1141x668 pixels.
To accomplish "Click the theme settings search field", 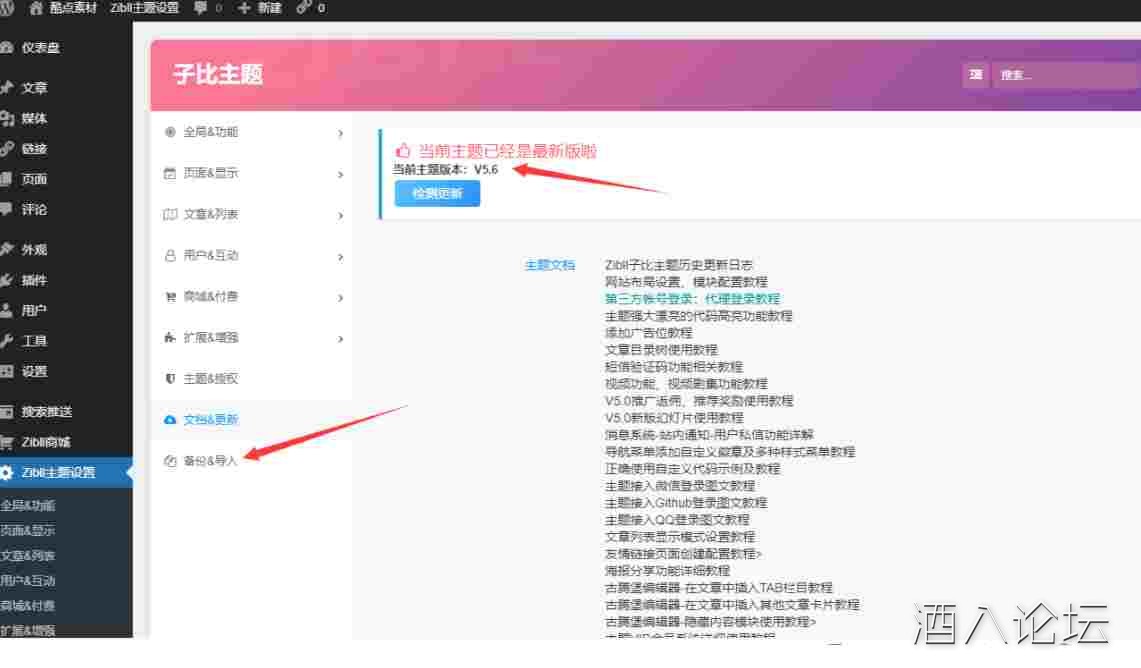I will tap(1065, 75).
